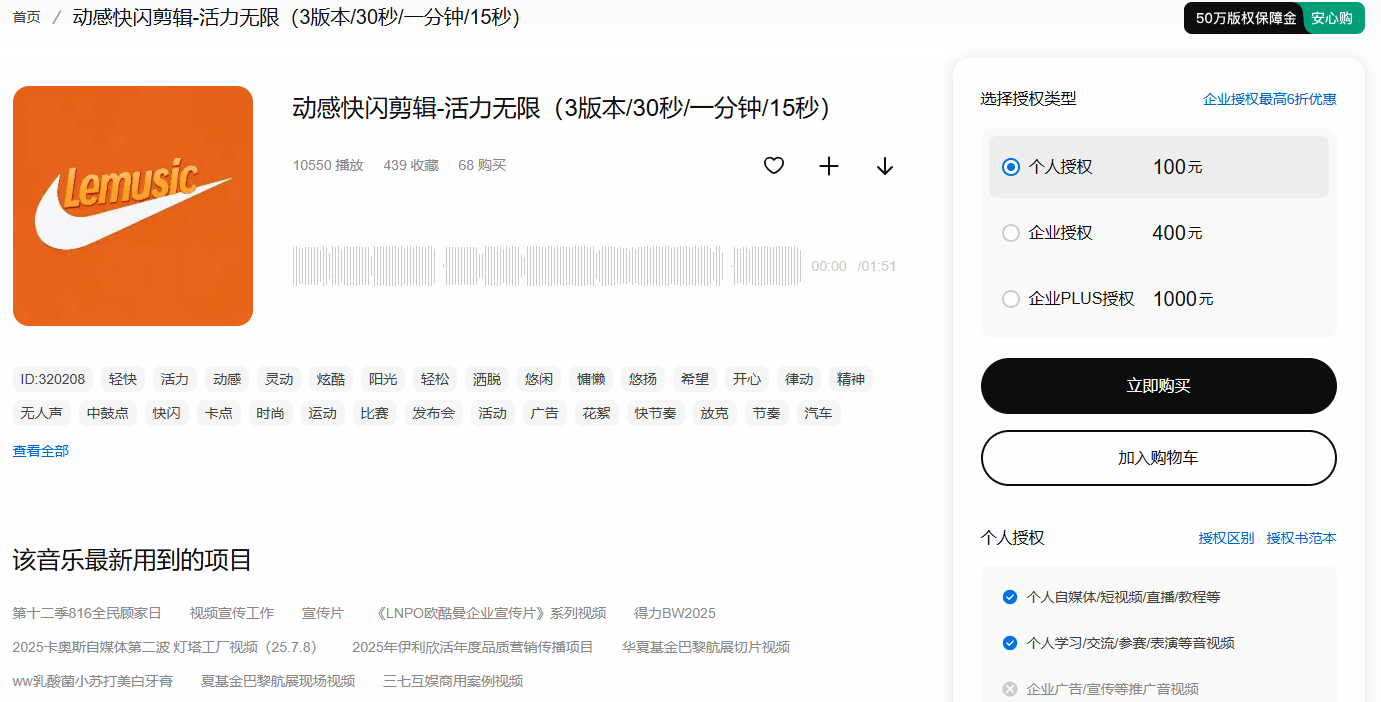Viewport: 1381px width, 702px height.
Task: Open the 企业授权最高6折优惠 link
Action: tap(1270, 99)
